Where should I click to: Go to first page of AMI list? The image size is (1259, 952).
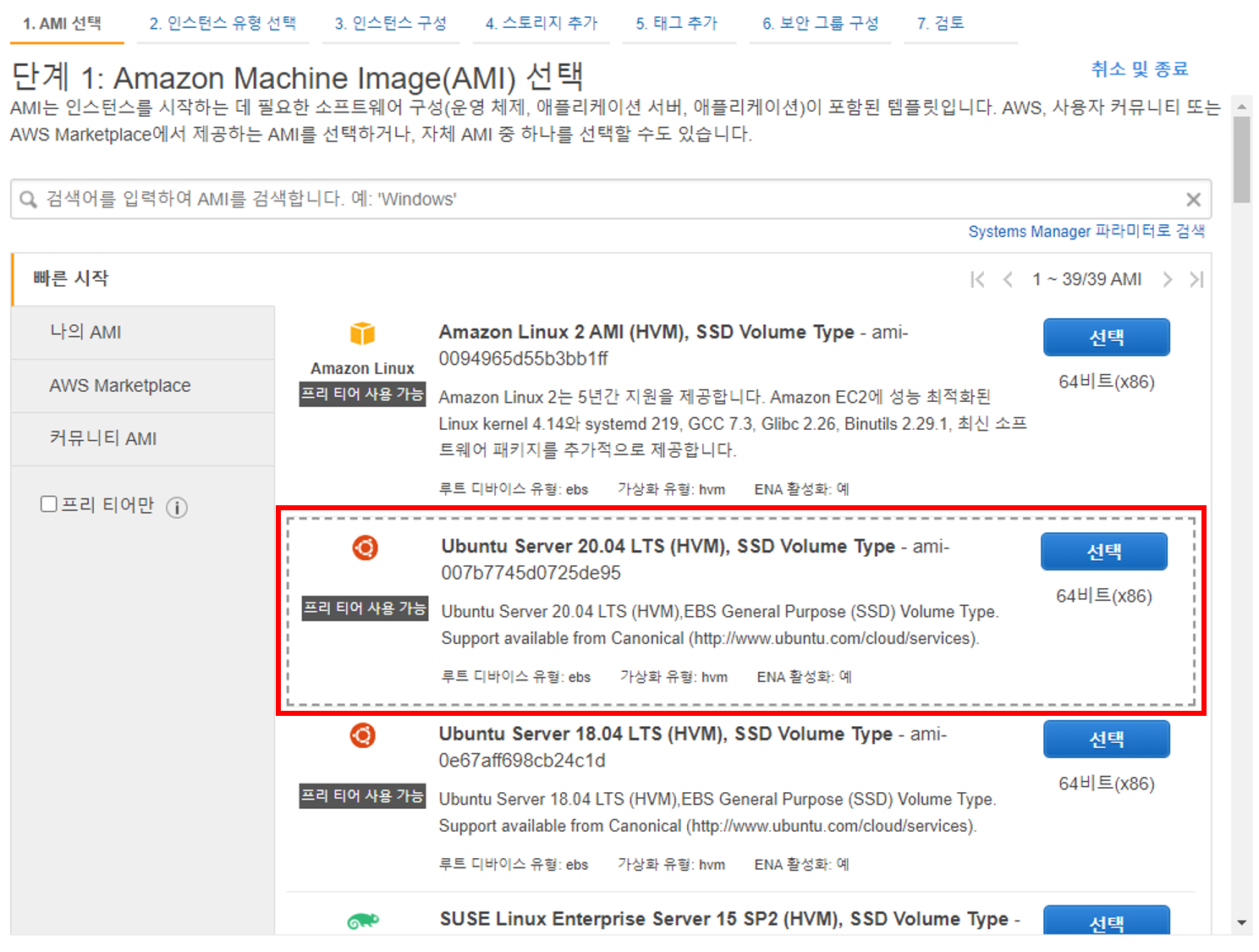pyautogui.click(x=977, y=279)
